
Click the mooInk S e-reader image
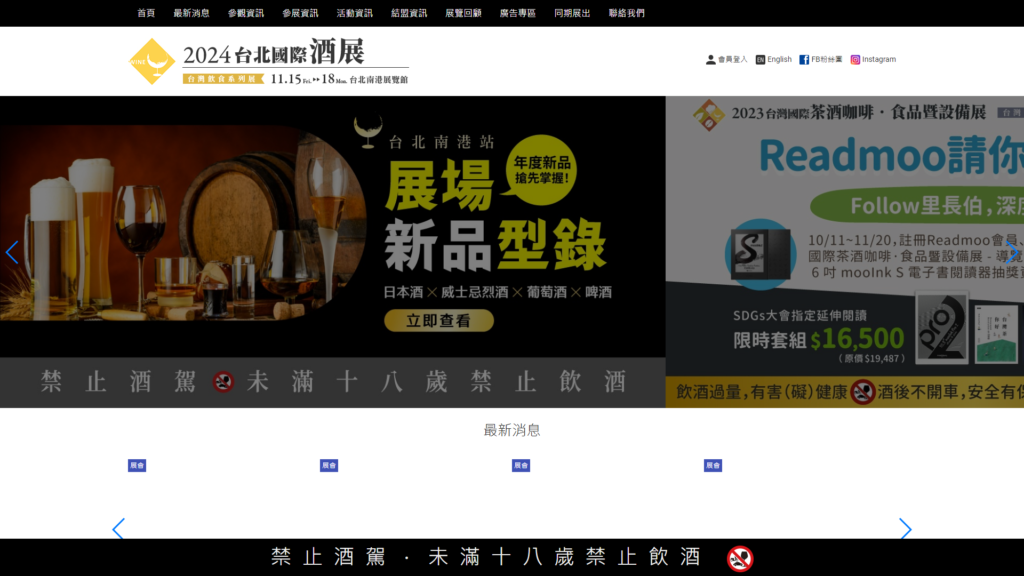pos(760,254)
